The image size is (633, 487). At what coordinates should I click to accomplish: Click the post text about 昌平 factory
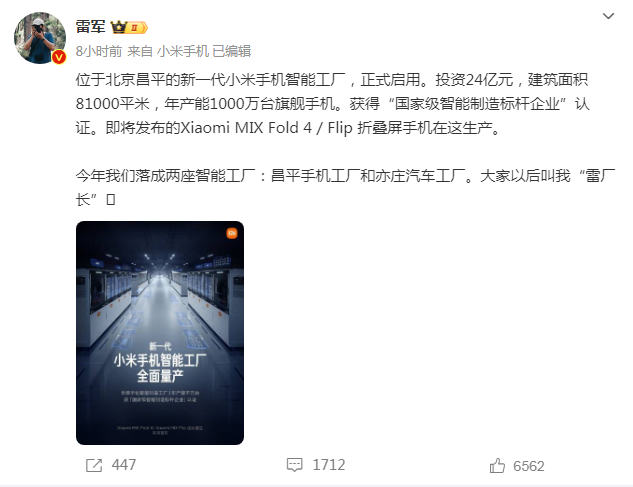333,104
